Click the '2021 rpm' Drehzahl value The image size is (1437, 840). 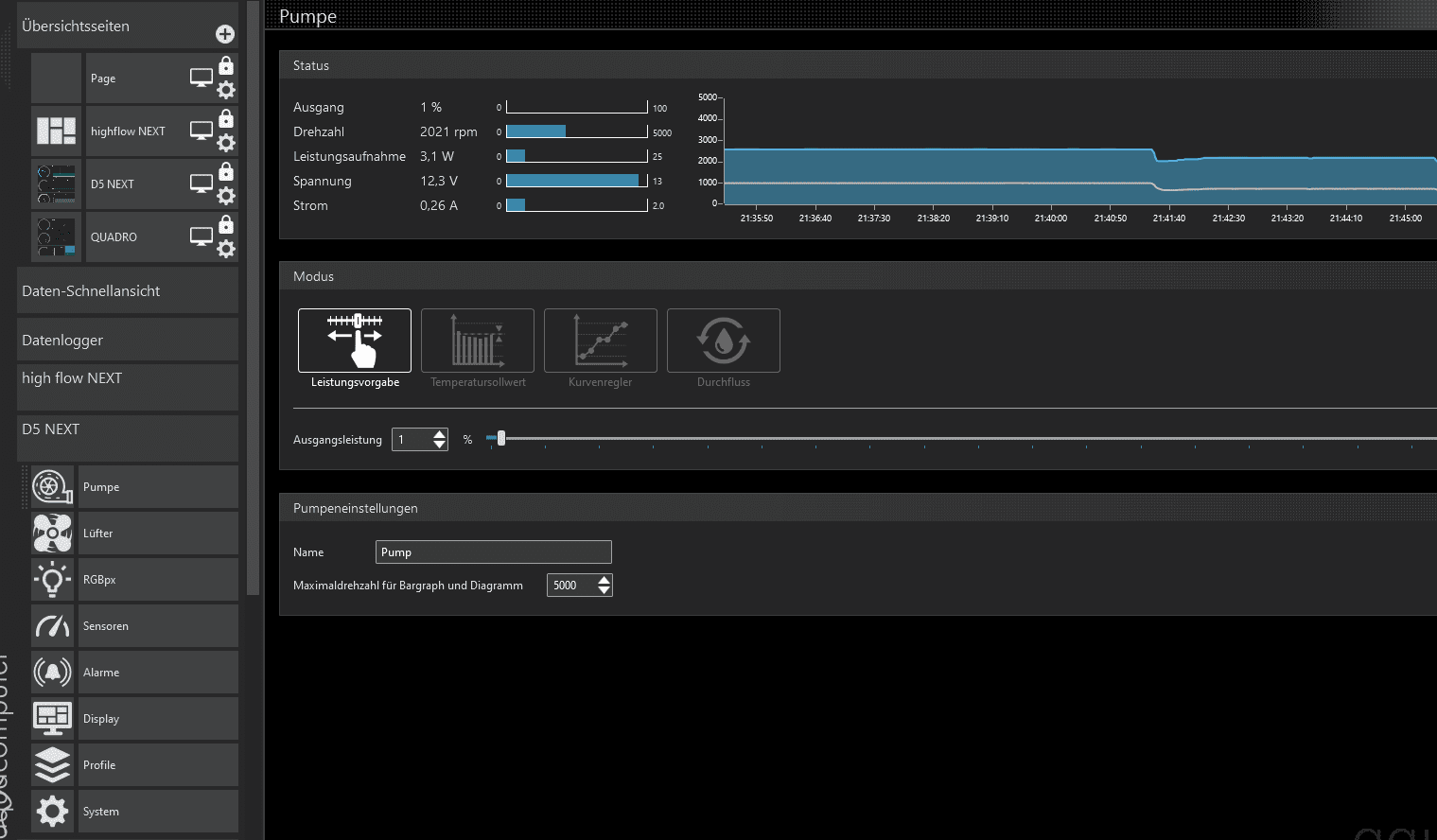pyautogui.click(x=448, y=131)
